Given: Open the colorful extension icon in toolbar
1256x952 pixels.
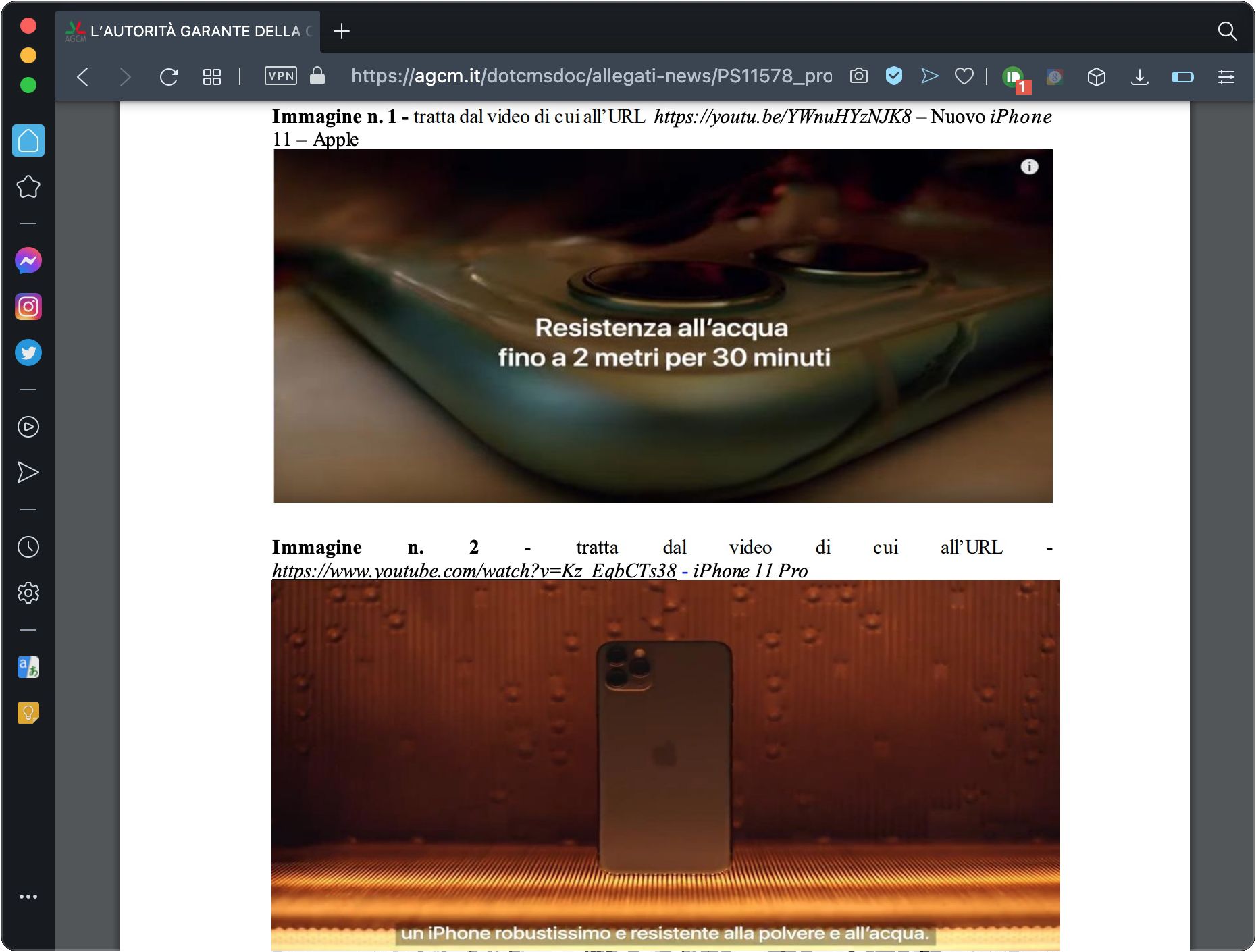Looking at the screenshot, I should pyautogui.click(x=1054, y=77).
